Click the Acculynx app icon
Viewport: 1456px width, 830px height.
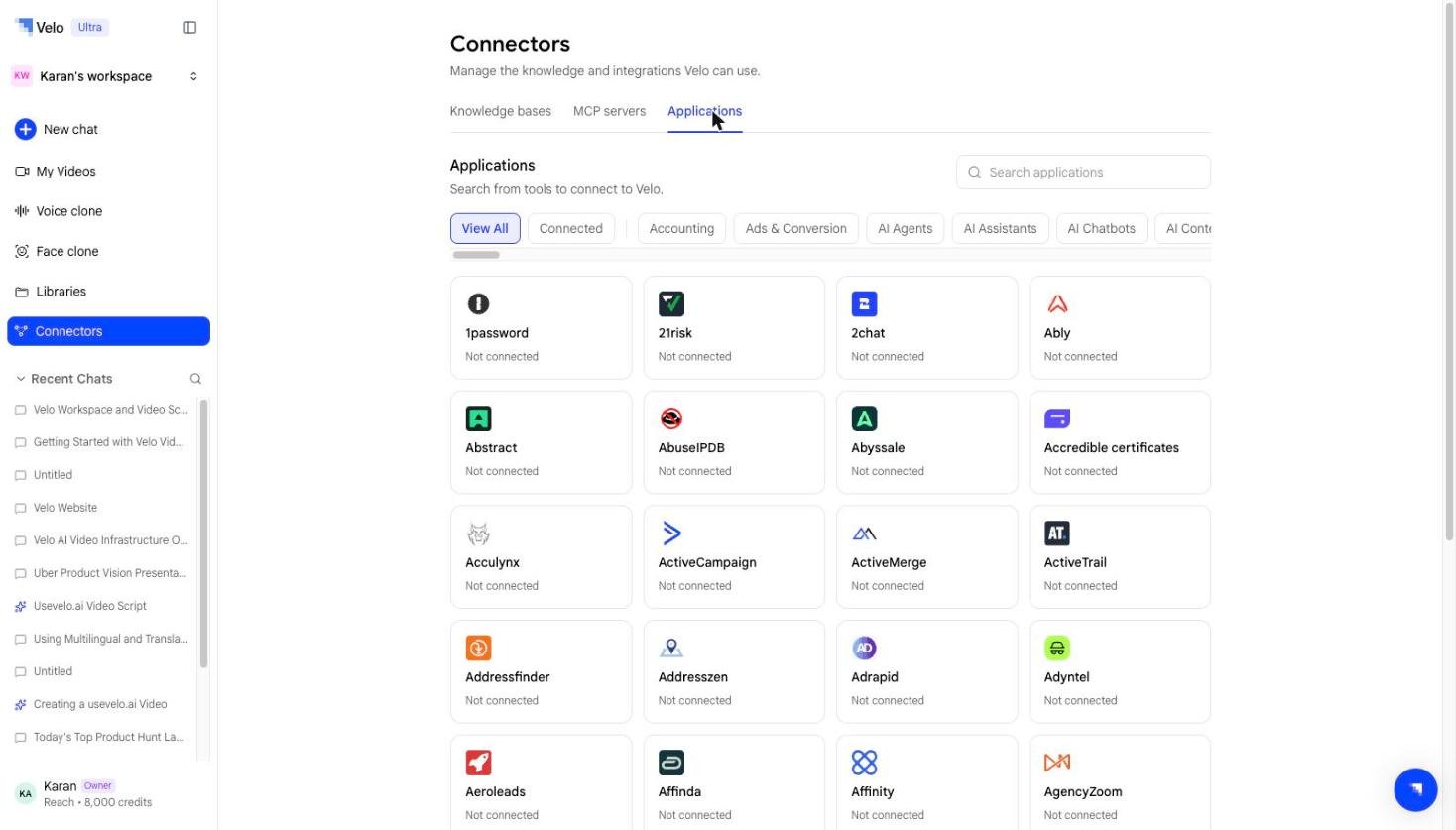478,534
